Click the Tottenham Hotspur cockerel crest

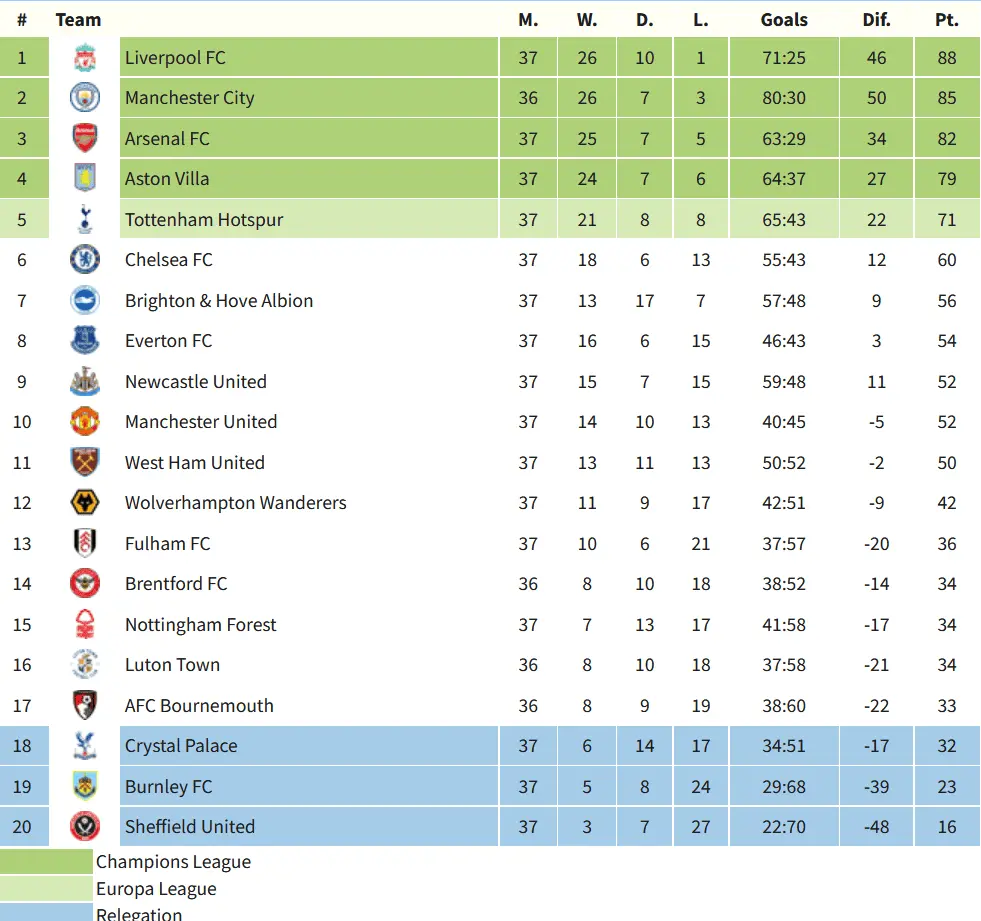(x=85, y=219)
